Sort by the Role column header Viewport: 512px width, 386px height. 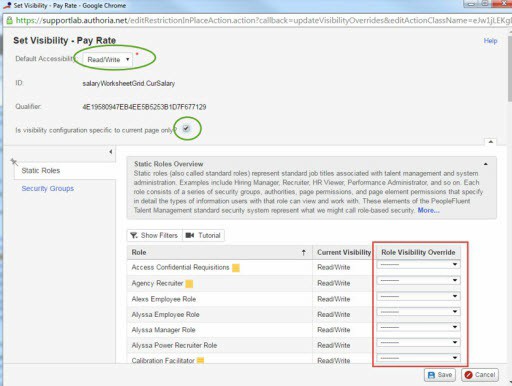point(220,252)
